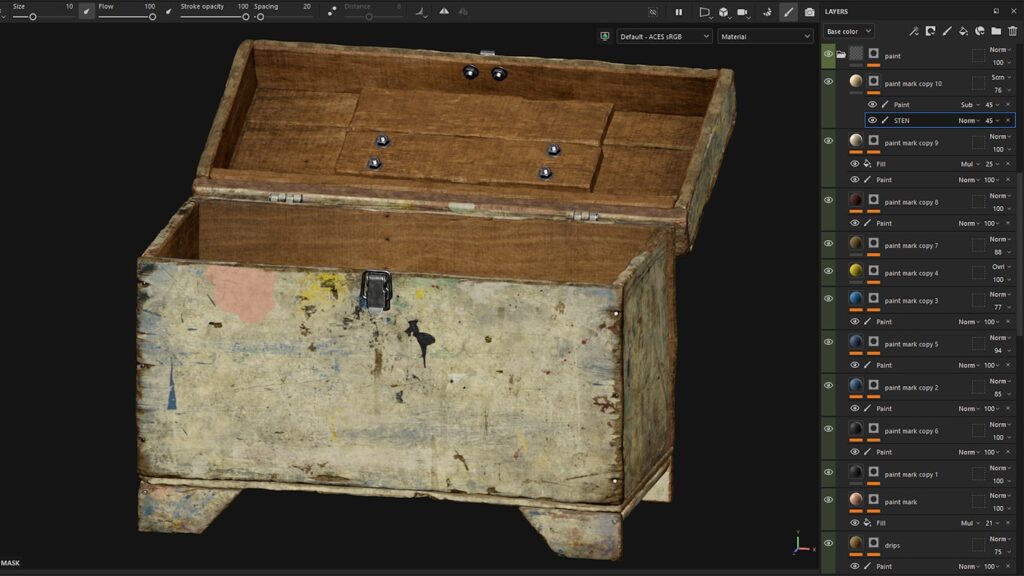This screenshot has width=1024, height=576.
Task: Toggle visibility of paint mark copy 9
Action: pyautogui.click(x=827, y=142)
